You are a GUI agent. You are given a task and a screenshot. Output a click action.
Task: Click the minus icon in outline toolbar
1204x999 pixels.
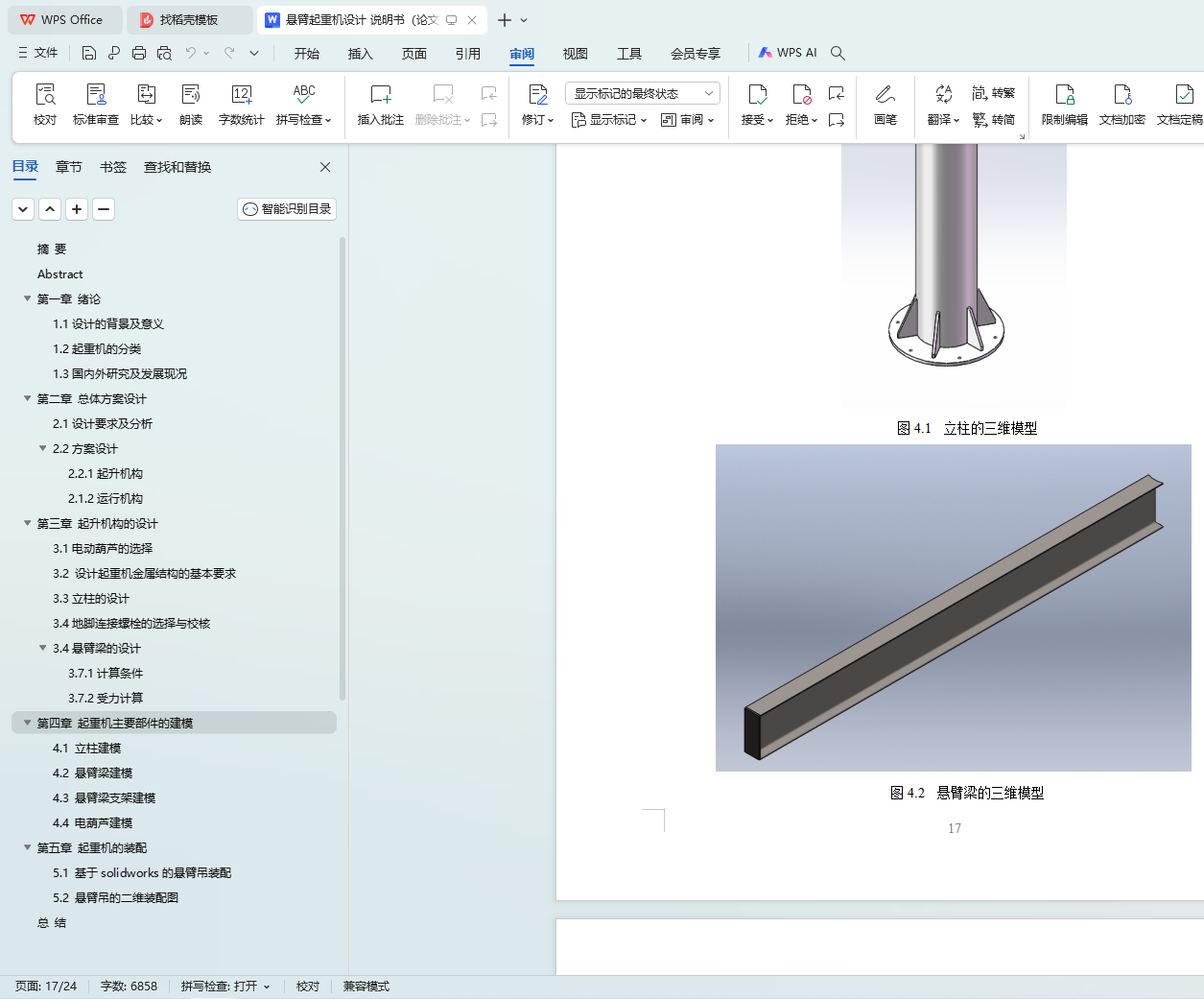click(x=104, y=208)
